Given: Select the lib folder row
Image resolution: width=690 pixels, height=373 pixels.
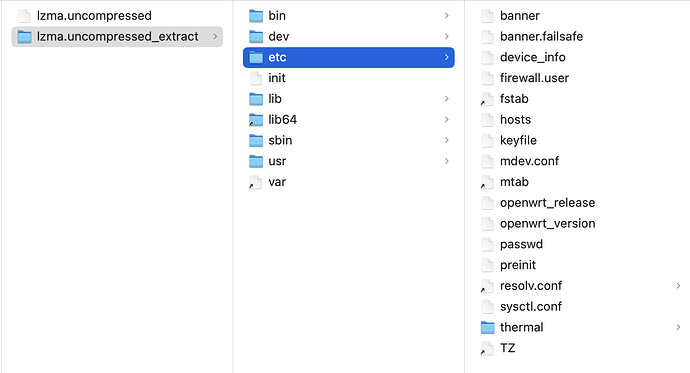Looking at the screenshot, I should pos(349,99).
